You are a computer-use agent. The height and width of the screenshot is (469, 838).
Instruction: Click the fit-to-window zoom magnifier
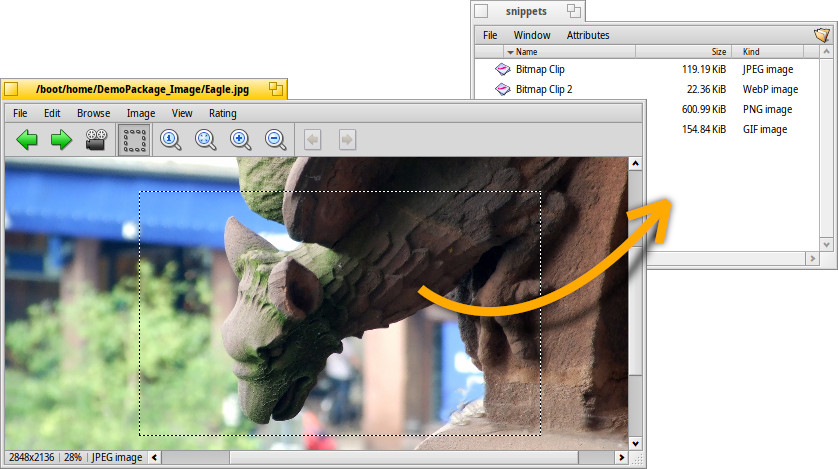pyautogui.click(x=206, y=140)
